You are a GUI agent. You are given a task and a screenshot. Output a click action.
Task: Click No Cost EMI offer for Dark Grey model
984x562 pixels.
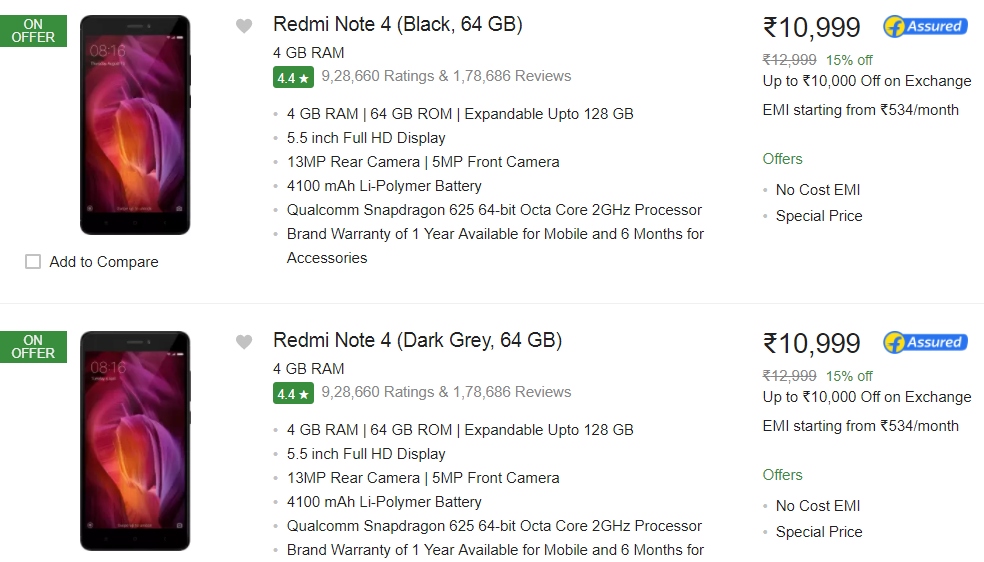(x=818, y=506)
